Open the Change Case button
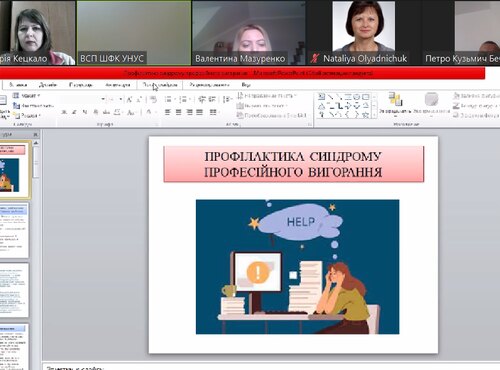500x370 pixels. pos(131,112)
